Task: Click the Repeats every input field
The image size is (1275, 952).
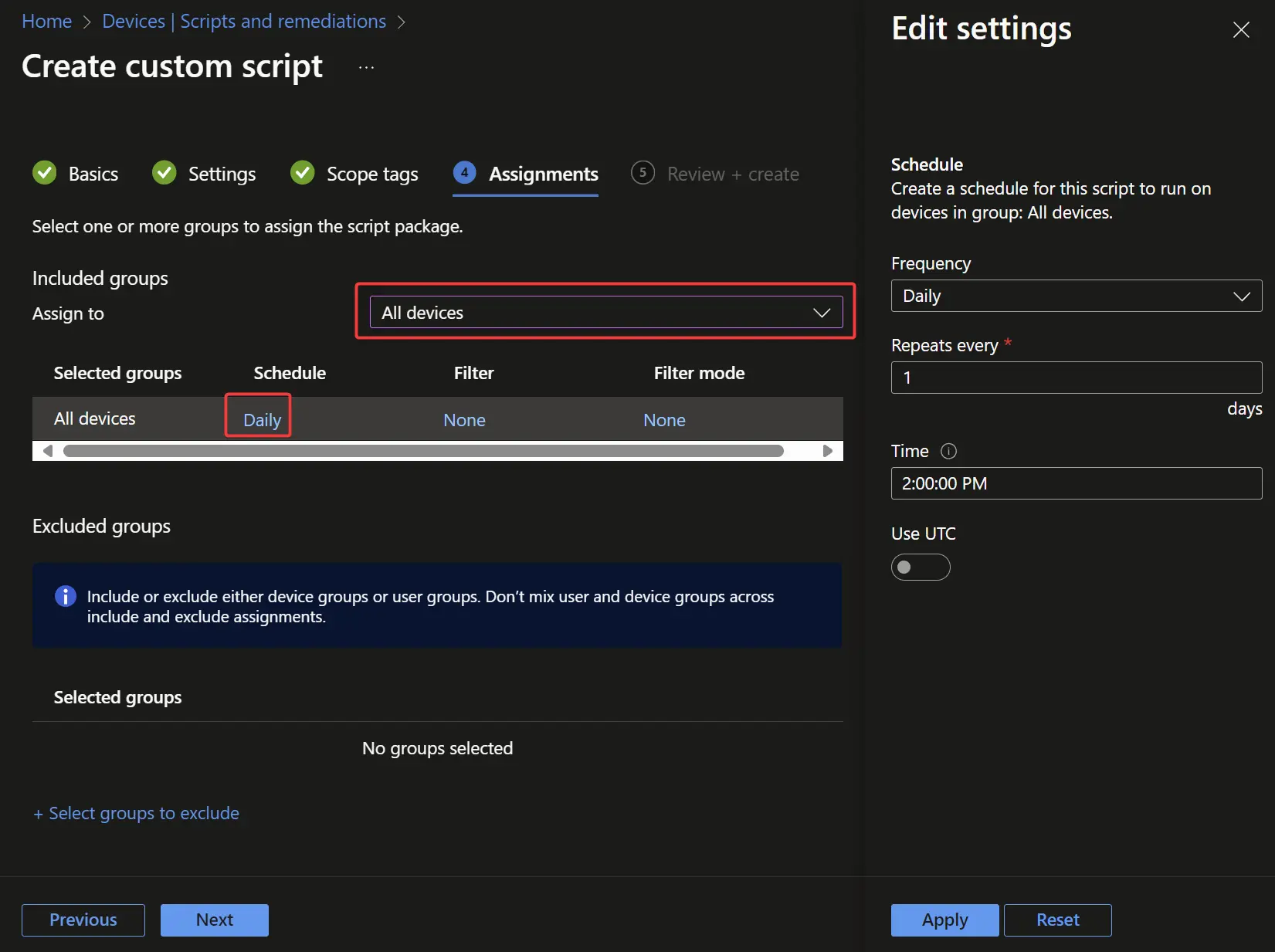Action: coord(1076,378)
